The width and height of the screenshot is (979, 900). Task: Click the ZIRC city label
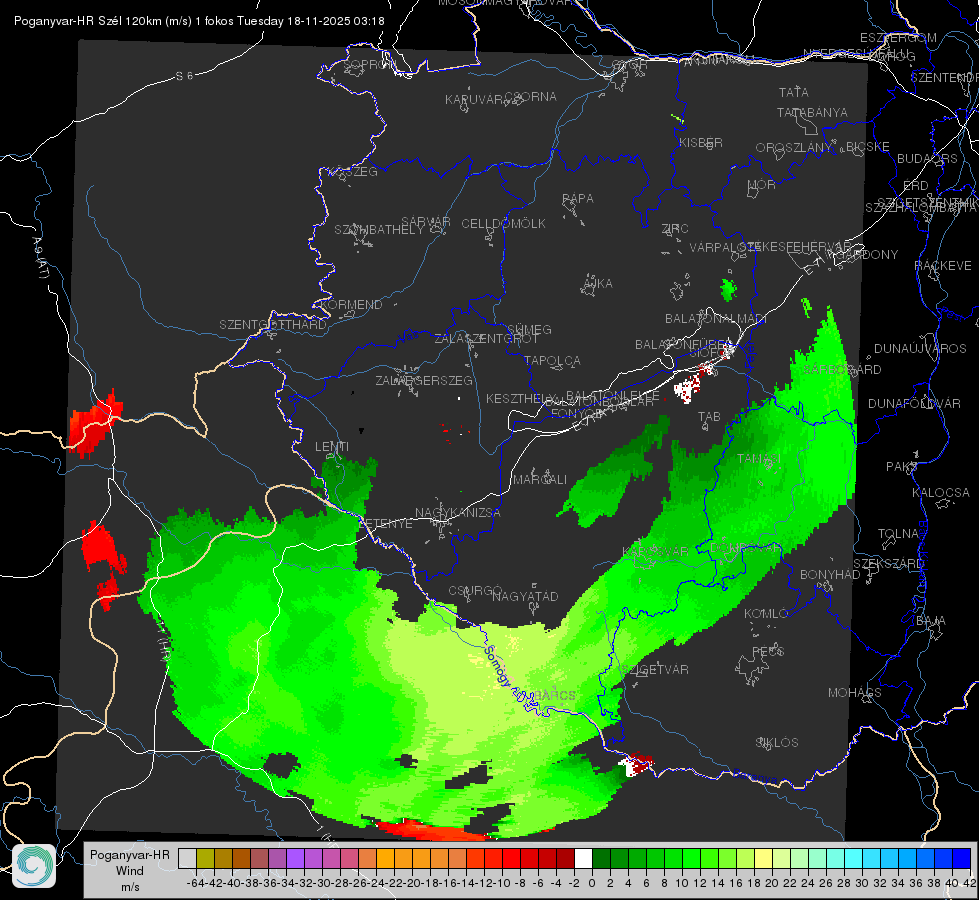pyautogui.click(x=675, y=229)
